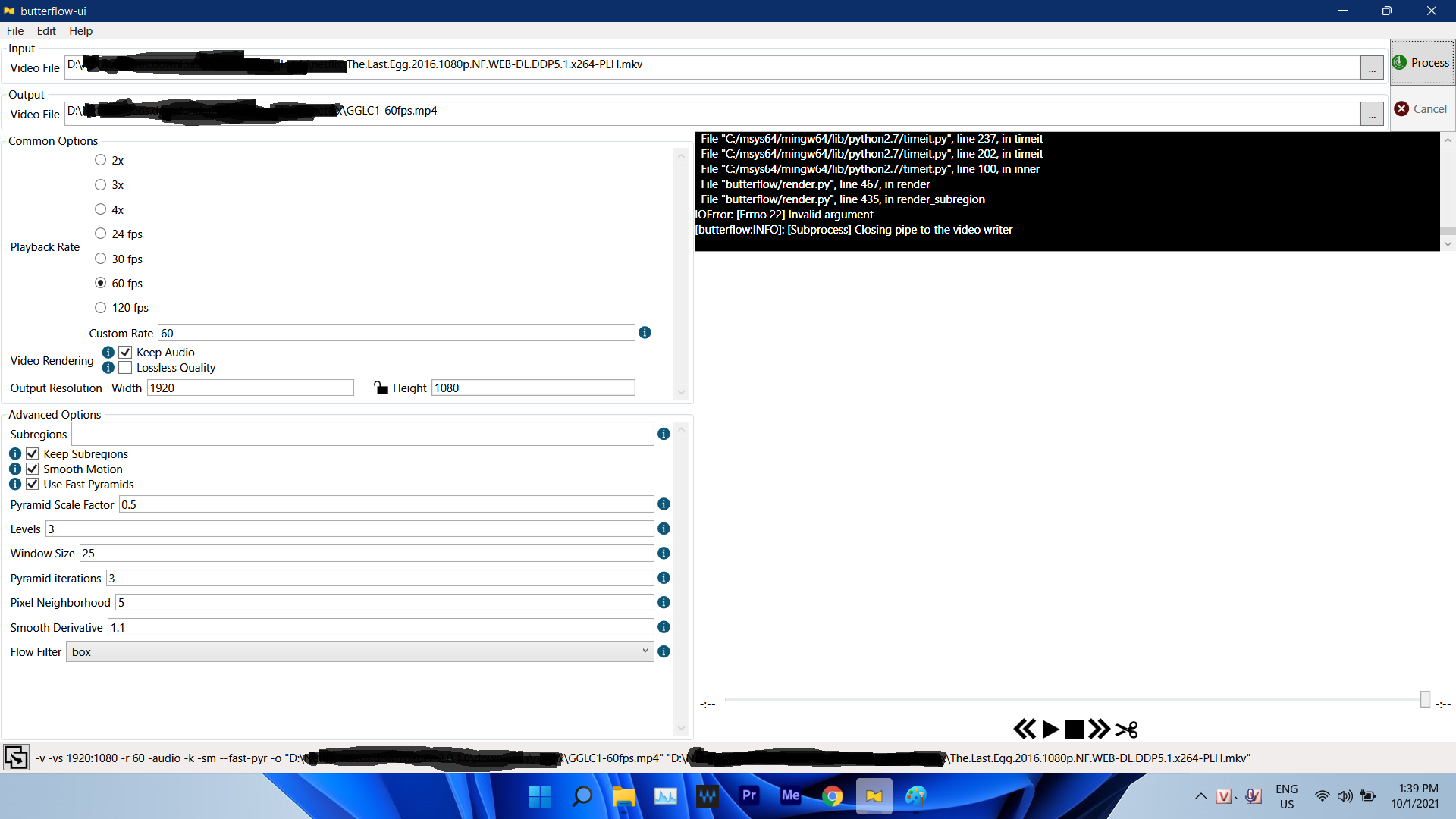Click the command line copy icon at bottom left

click(x=16, y=757)
